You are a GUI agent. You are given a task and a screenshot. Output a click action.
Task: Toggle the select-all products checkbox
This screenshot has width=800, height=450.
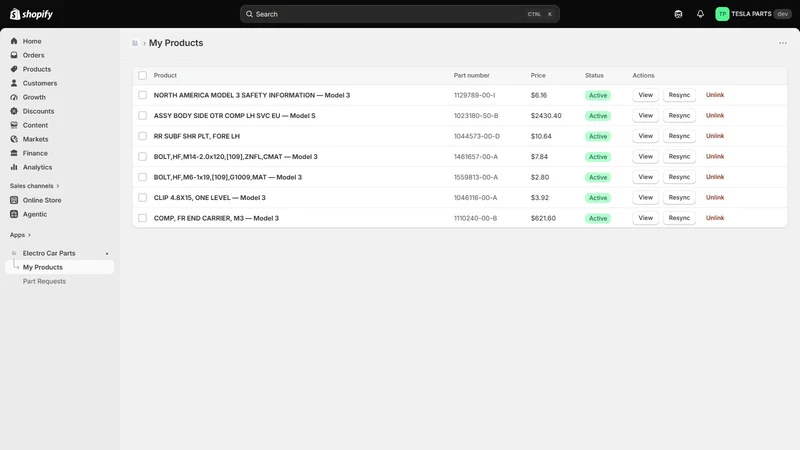[142, 76]
